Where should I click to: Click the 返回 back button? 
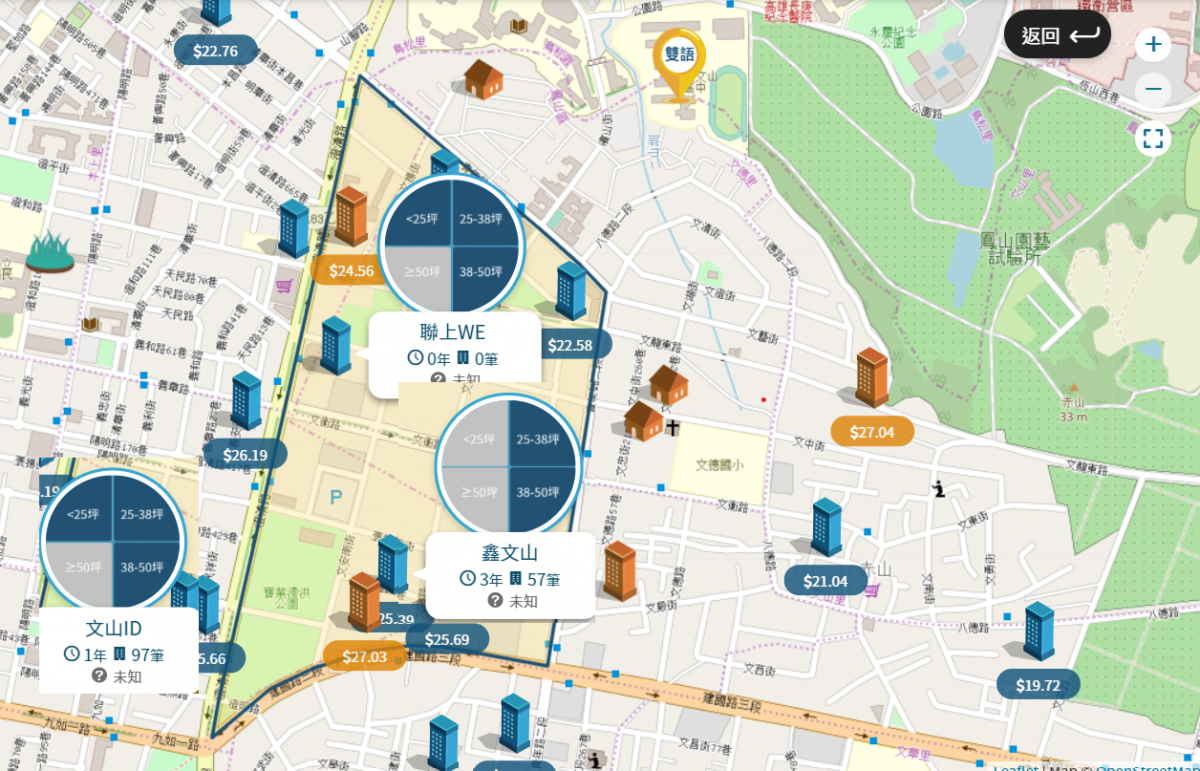(x=1058, y=35)
